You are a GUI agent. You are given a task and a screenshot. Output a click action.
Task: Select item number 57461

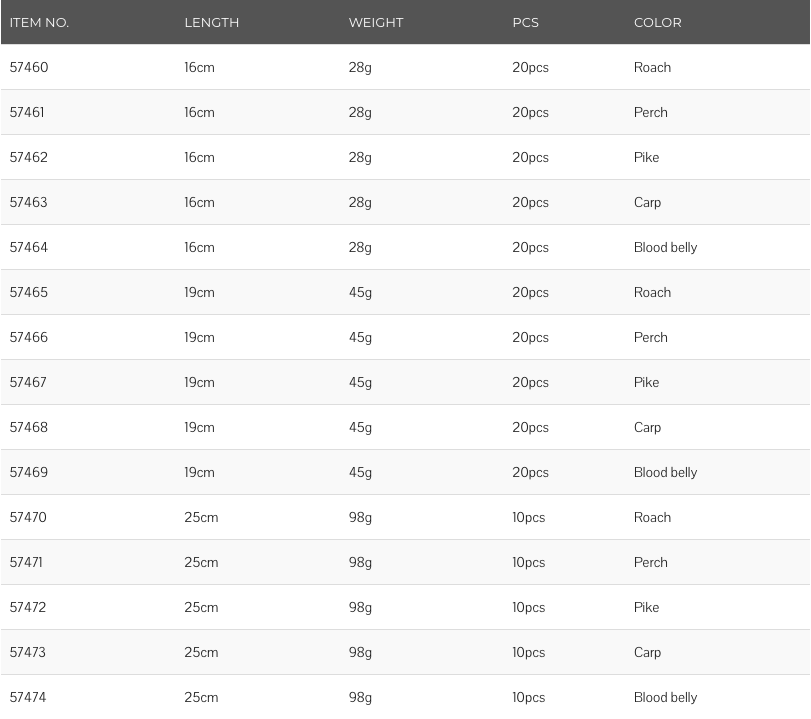tap(27, 112)
